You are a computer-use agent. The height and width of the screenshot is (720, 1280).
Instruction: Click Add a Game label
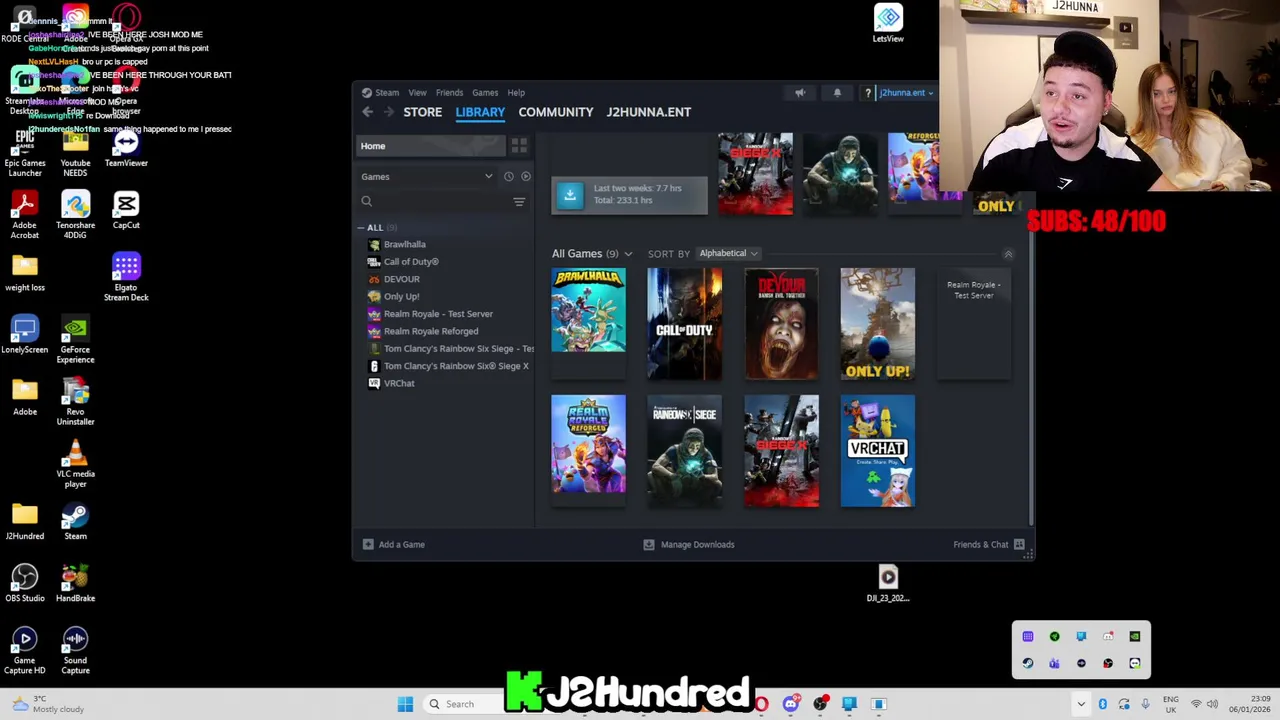tap(402, 545)
